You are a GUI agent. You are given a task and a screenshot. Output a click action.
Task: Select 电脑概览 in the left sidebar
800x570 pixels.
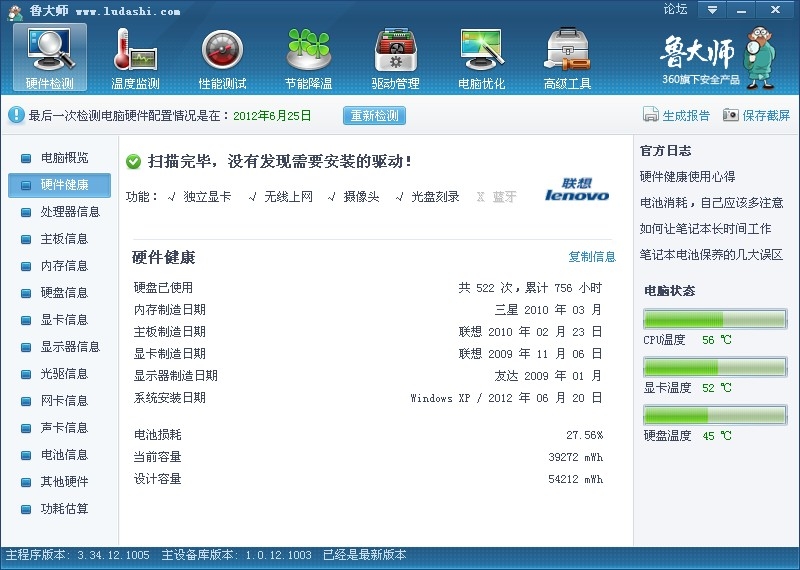coord(64,158)
